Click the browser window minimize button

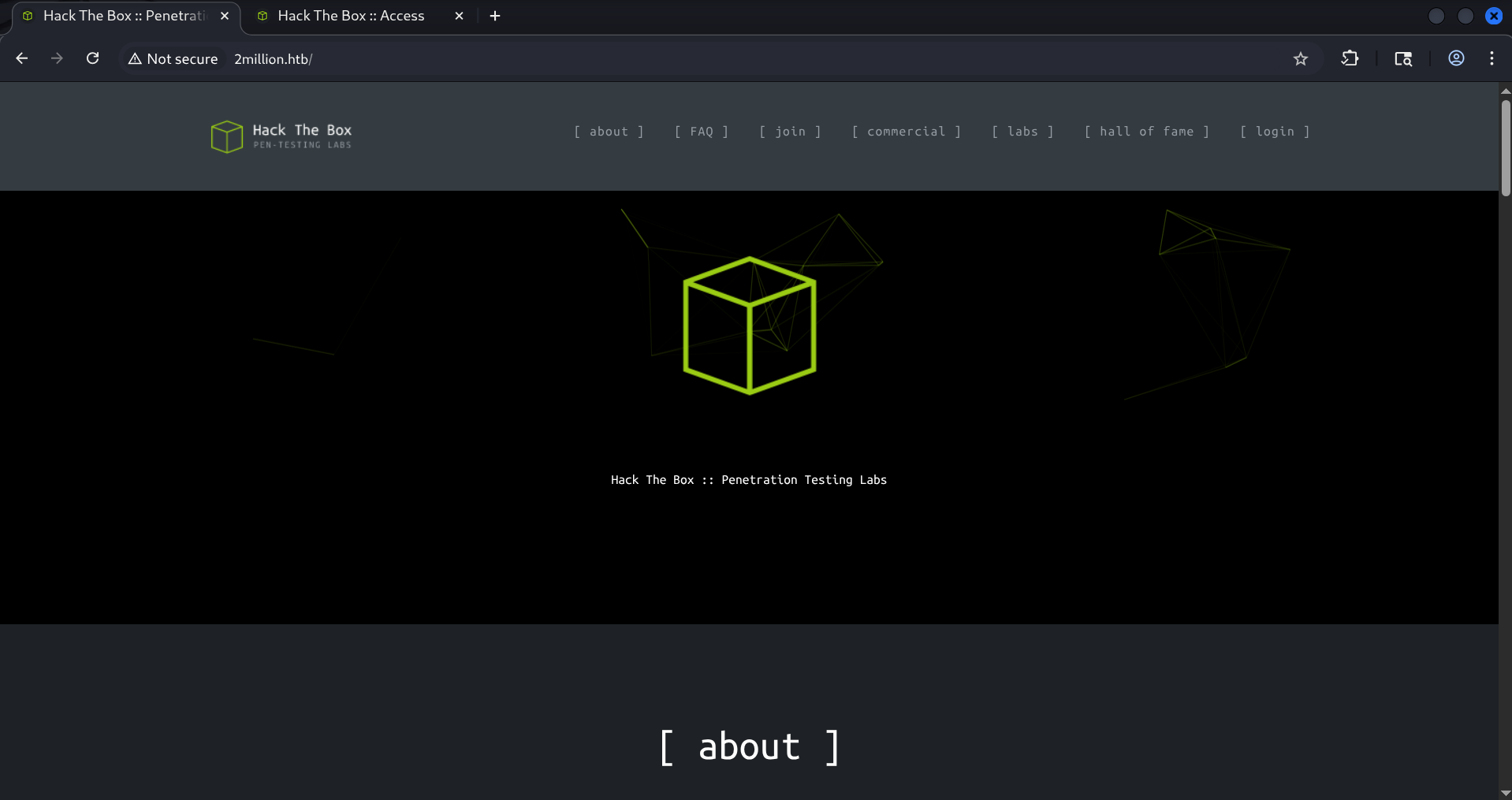click(x=1436, y=16)
